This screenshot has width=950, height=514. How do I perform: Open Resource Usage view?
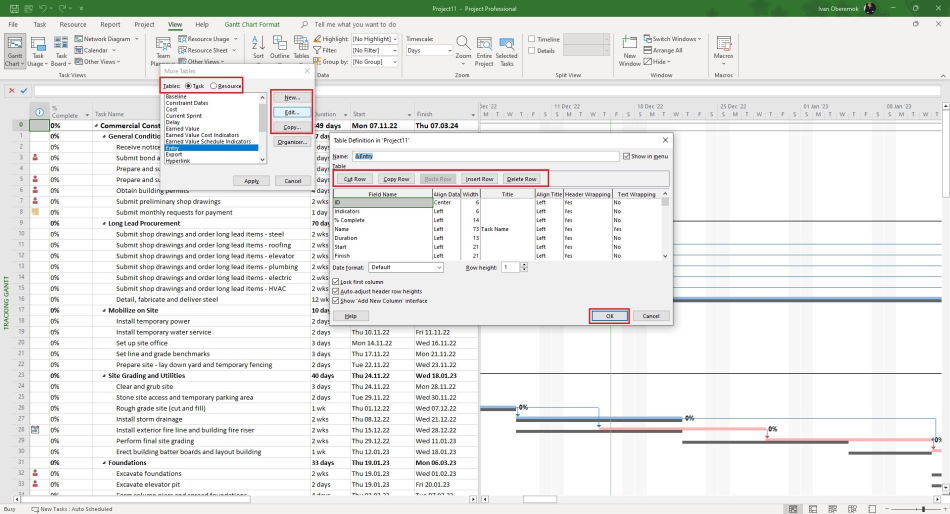coord(208,39)
